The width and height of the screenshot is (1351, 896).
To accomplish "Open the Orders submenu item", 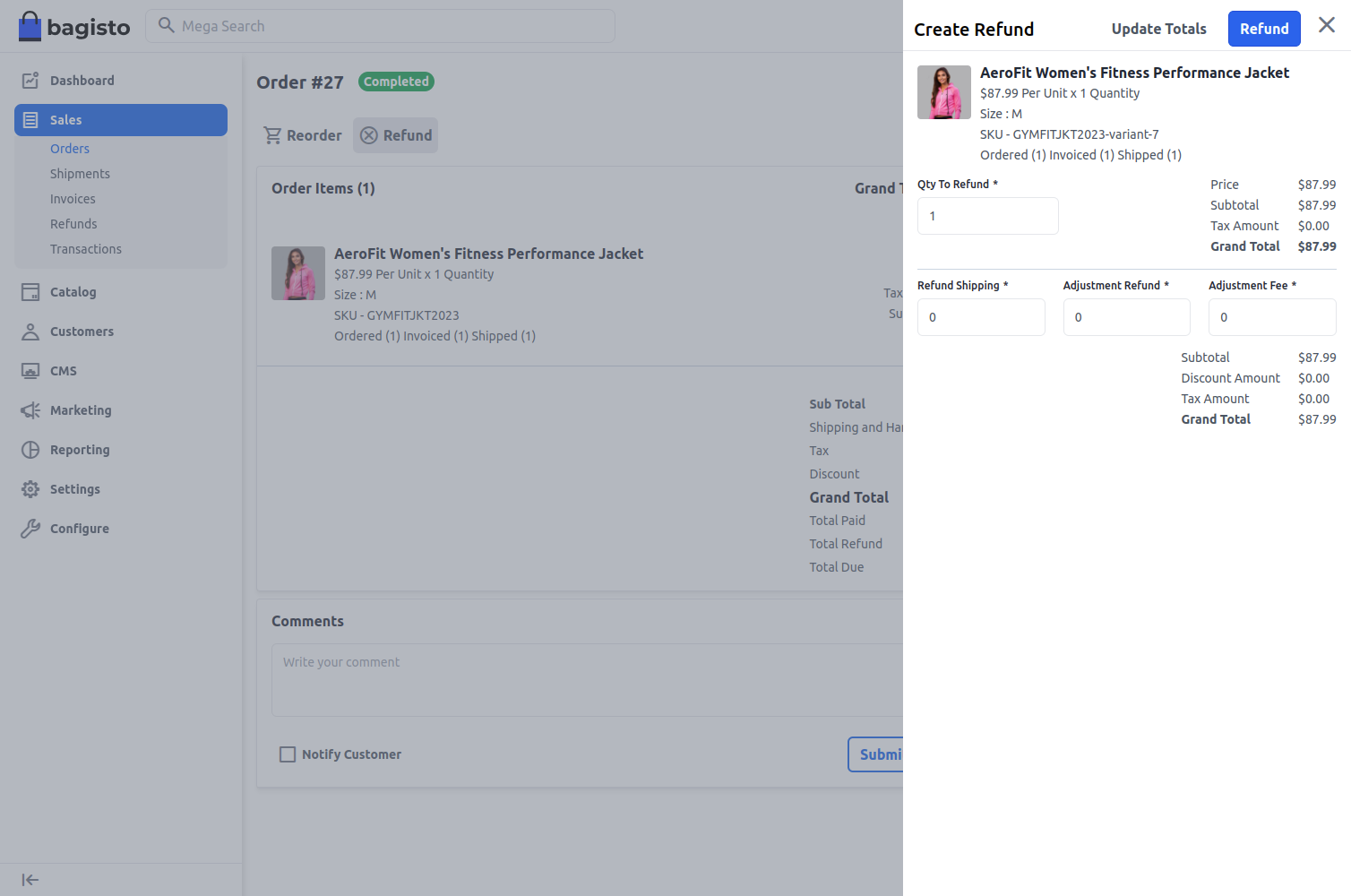I will coord(70,149).
